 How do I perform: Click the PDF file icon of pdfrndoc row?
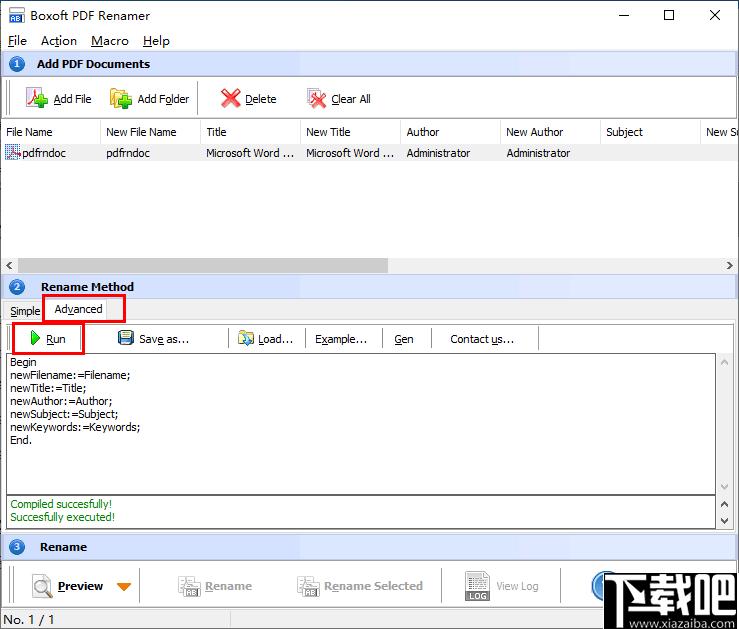(x=12, y=152)
